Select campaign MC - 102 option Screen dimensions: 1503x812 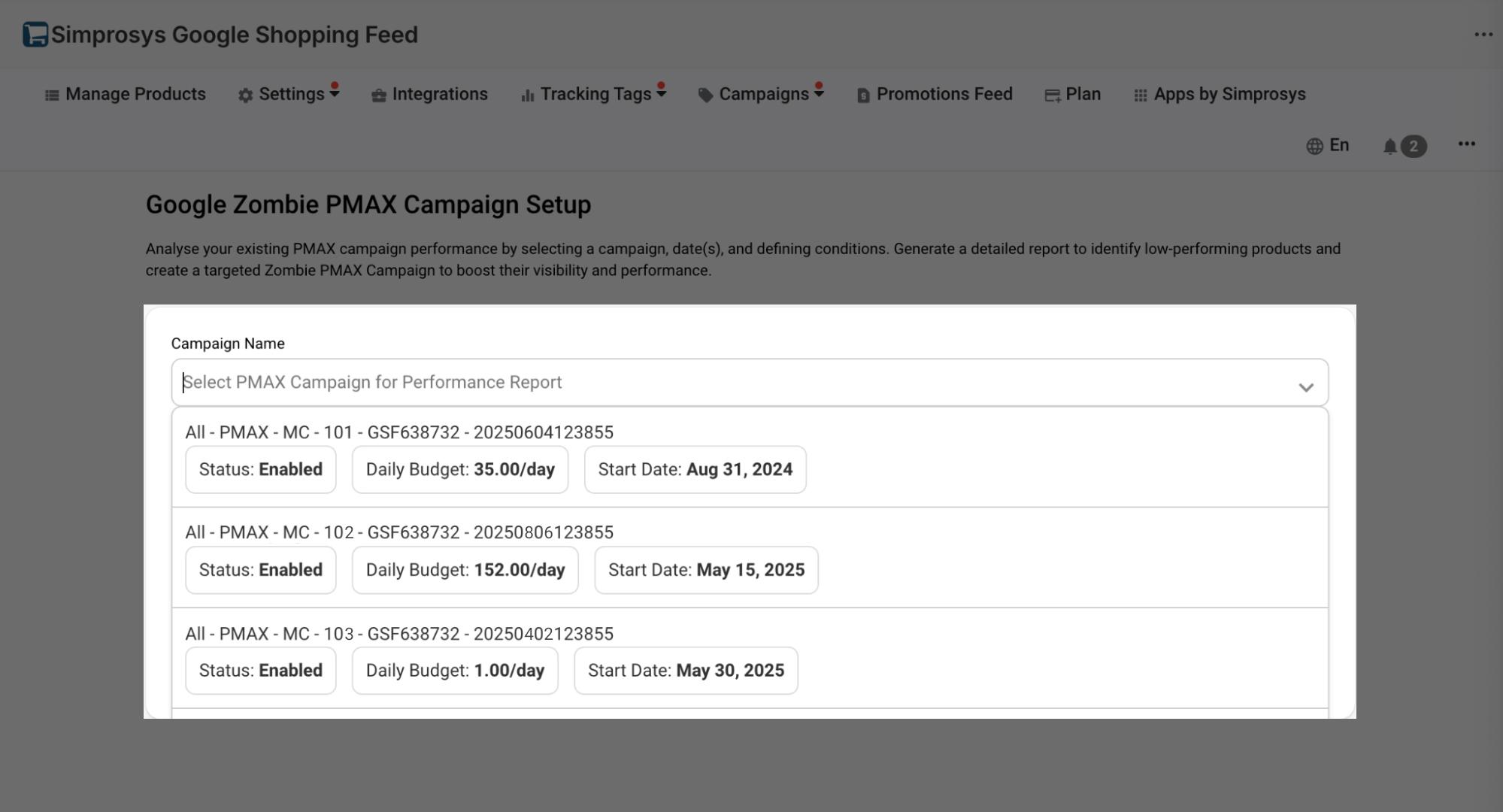pyautogui.click(x=399, y=532)
